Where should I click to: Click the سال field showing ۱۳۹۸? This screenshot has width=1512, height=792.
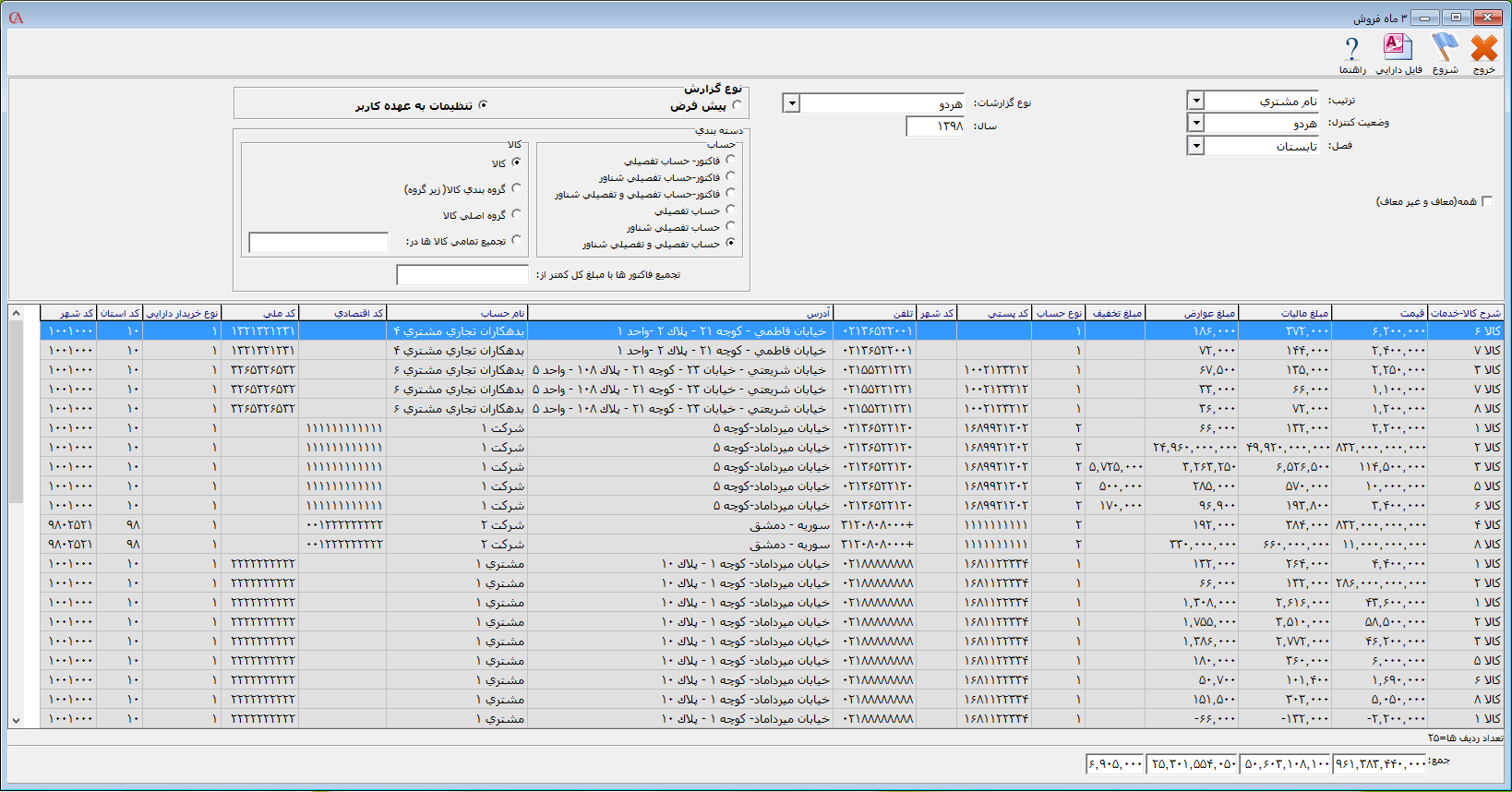[935, 126]
